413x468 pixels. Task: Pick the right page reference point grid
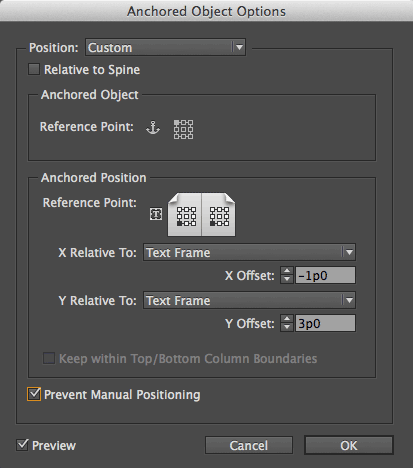tap(219, 216)
